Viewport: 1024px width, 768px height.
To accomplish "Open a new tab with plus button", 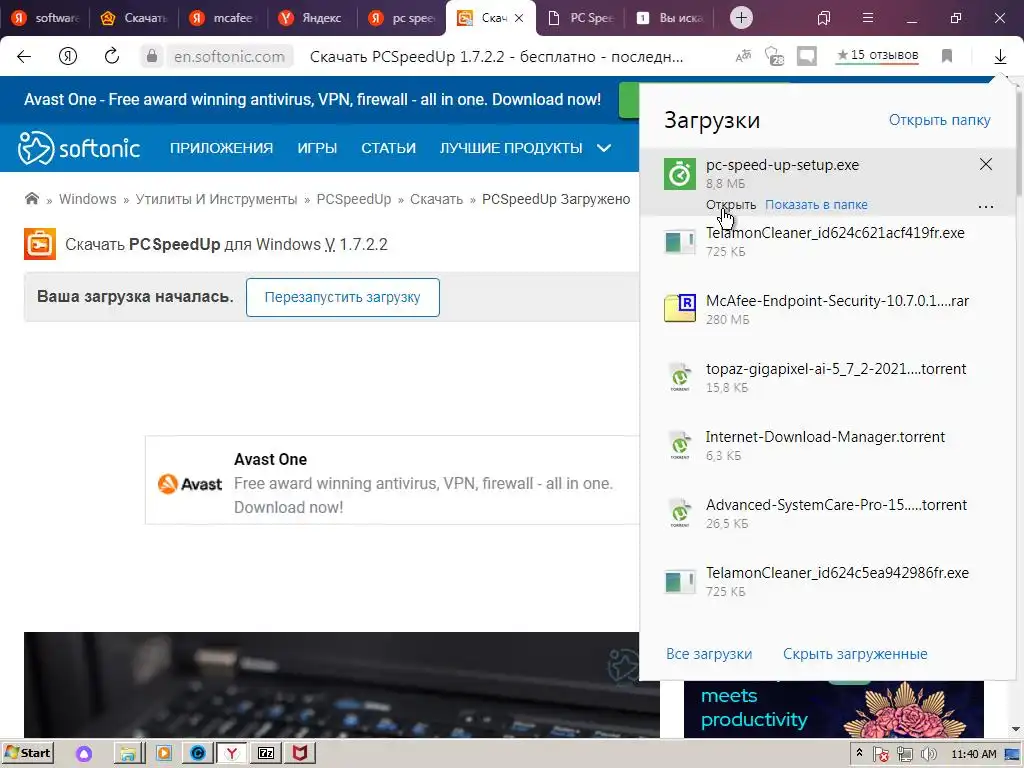I will pos(741,18).
